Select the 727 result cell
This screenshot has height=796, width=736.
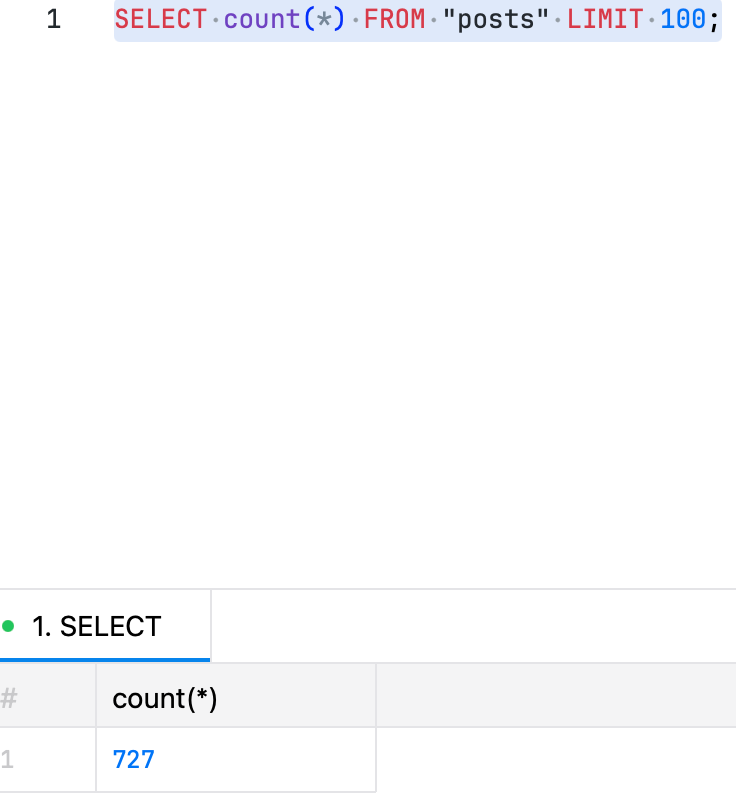click(x=134, y=760)
